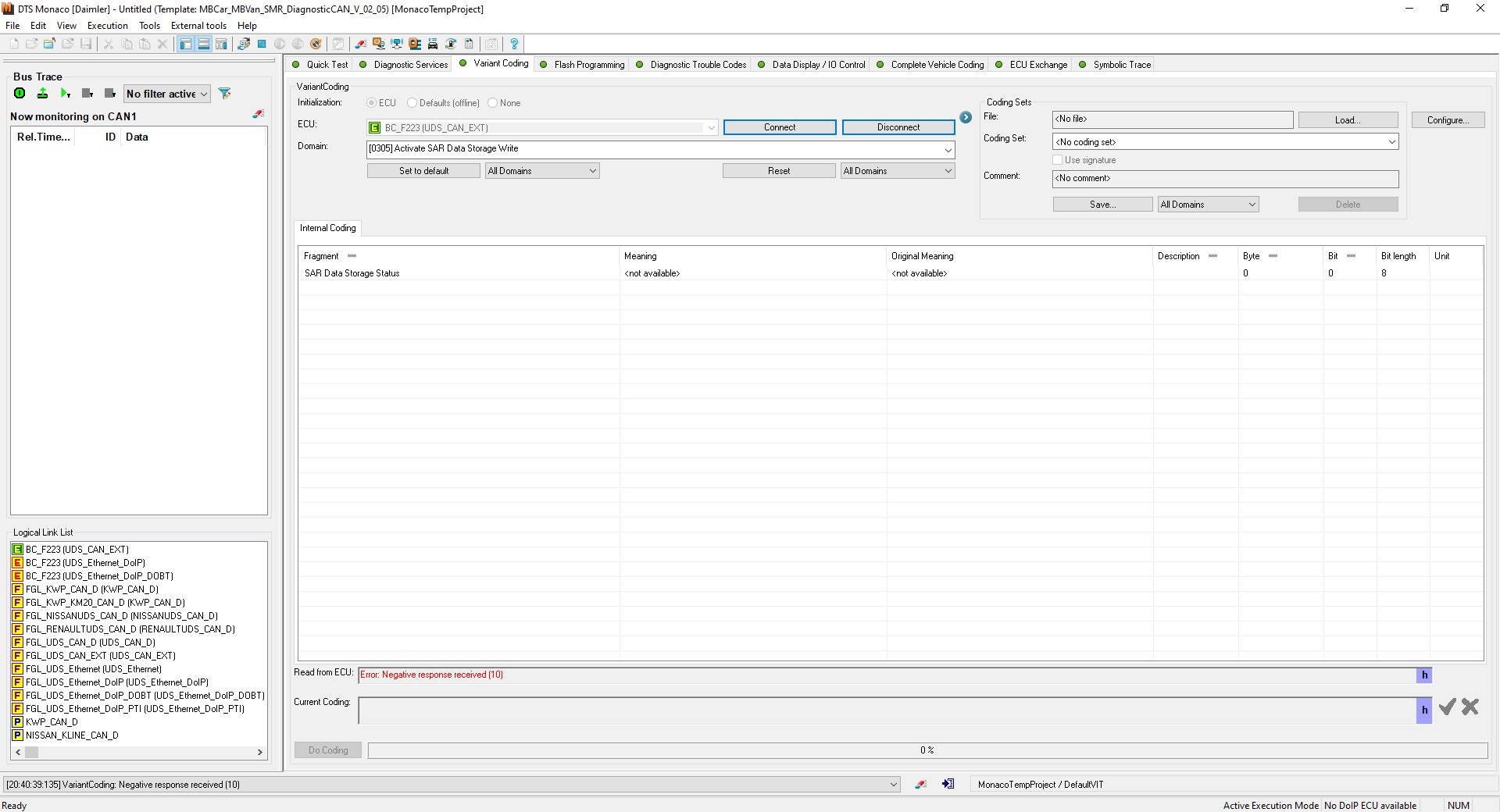Click the green play icon in Bus Trace panel

click(64, 94)
